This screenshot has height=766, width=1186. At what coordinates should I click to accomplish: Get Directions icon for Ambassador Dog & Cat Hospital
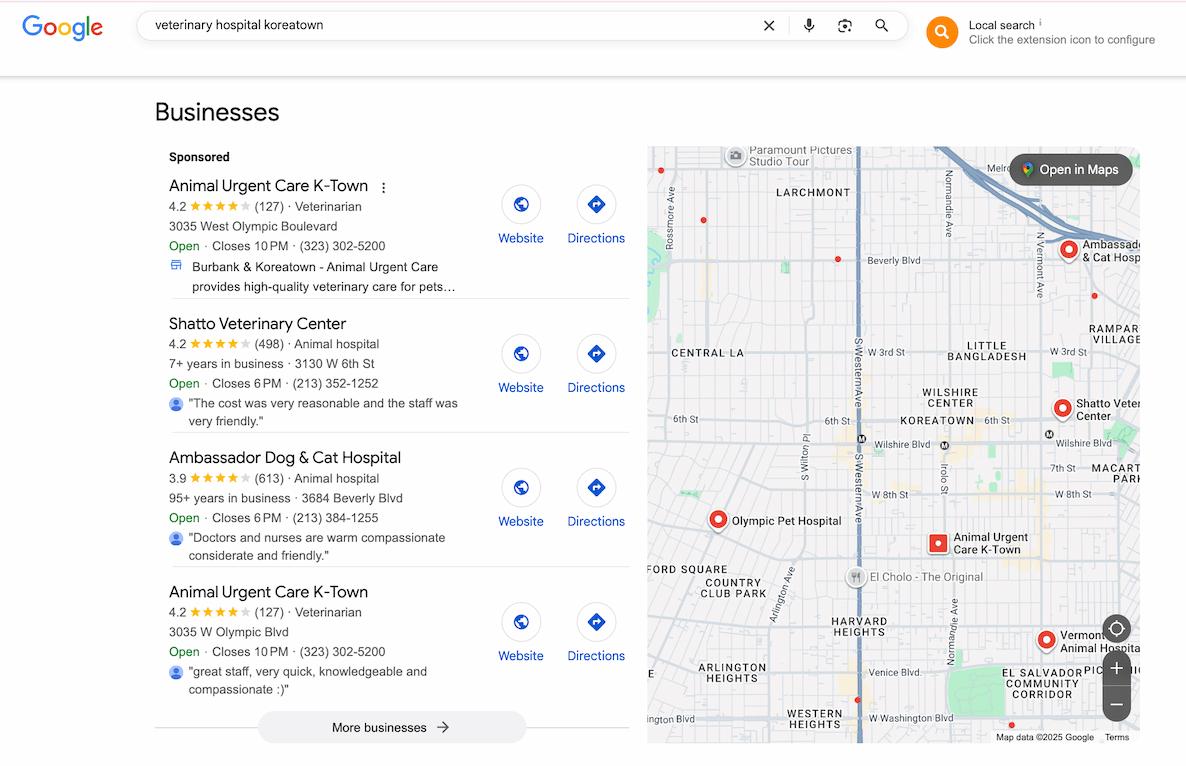596,488
